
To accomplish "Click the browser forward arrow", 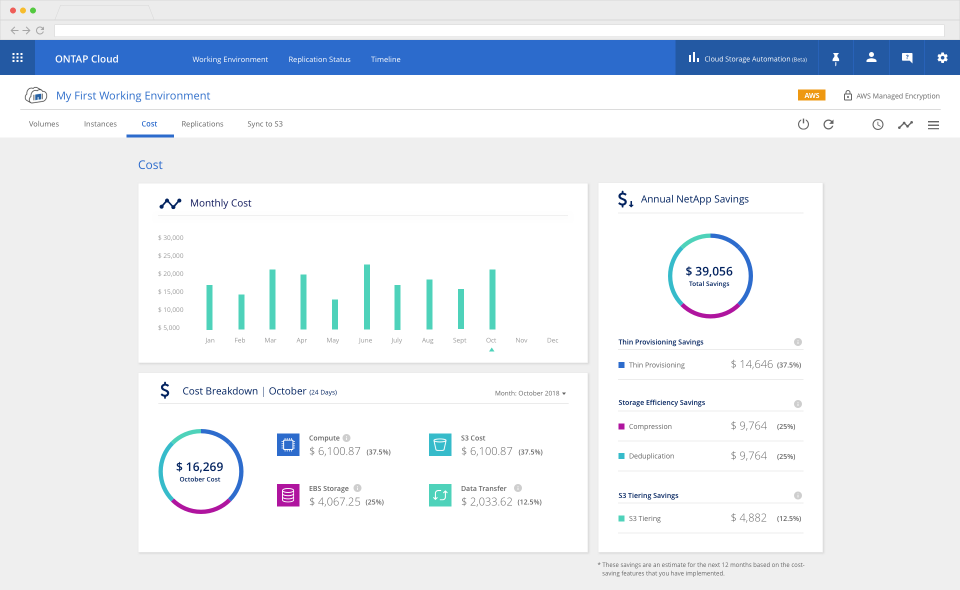I will click(26, 30).
